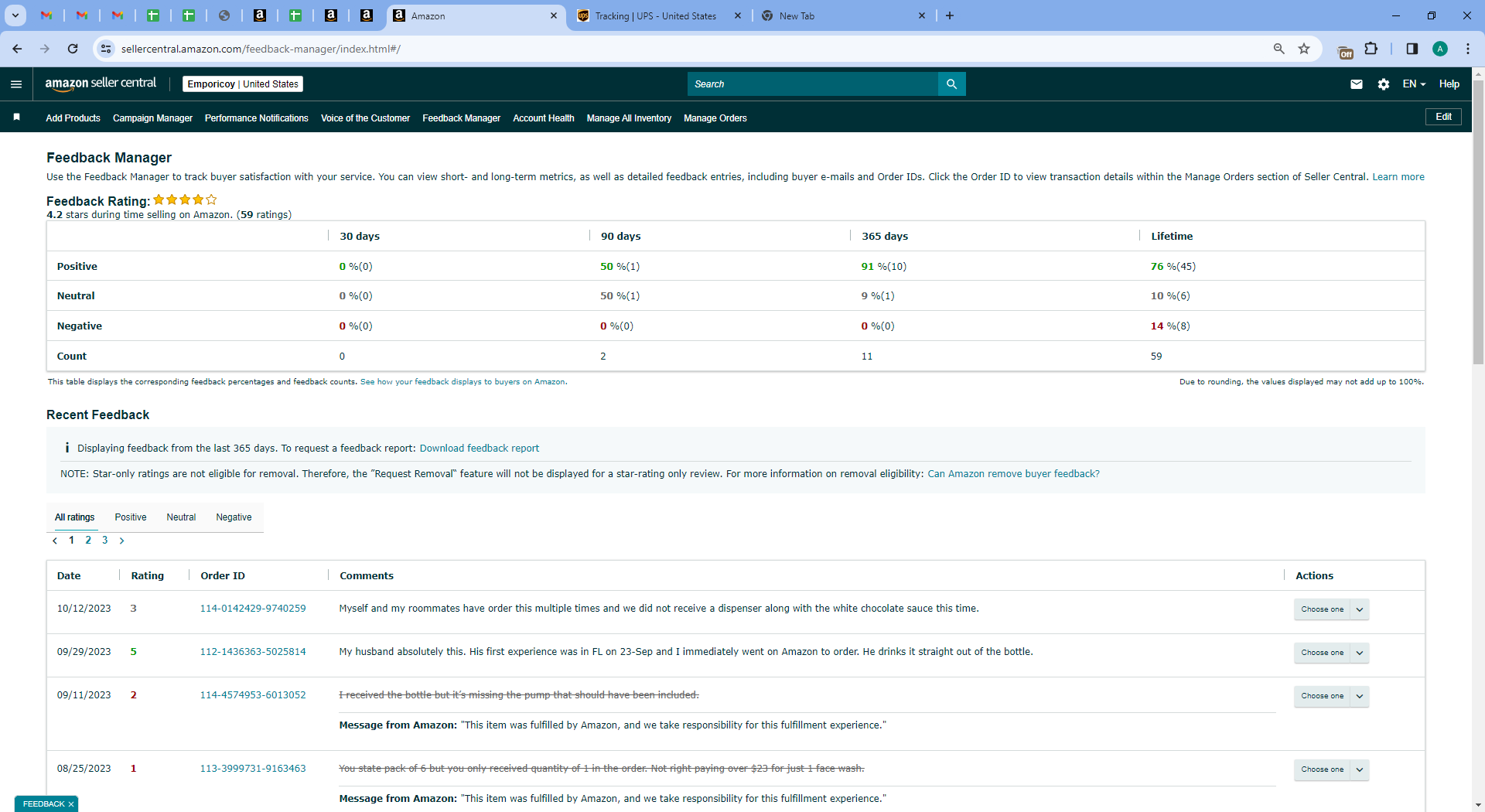
Task: Open Manage All Inventory menu item
Action: 629,118
